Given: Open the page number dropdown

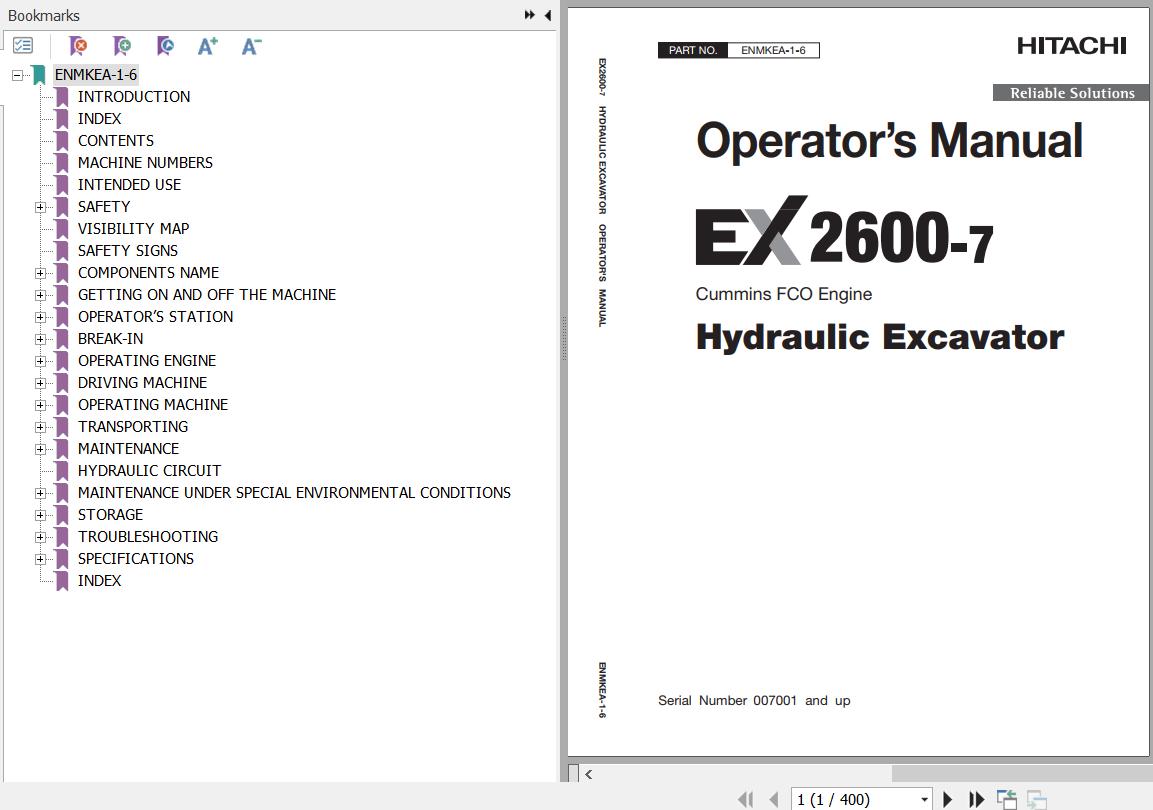Looking at the screenshot, I should (924, 799).
